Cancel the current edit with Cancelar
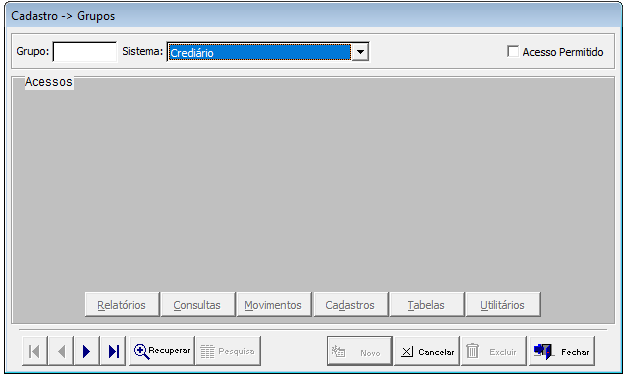This screenshot has width=627, height=378. click(427, 351)
